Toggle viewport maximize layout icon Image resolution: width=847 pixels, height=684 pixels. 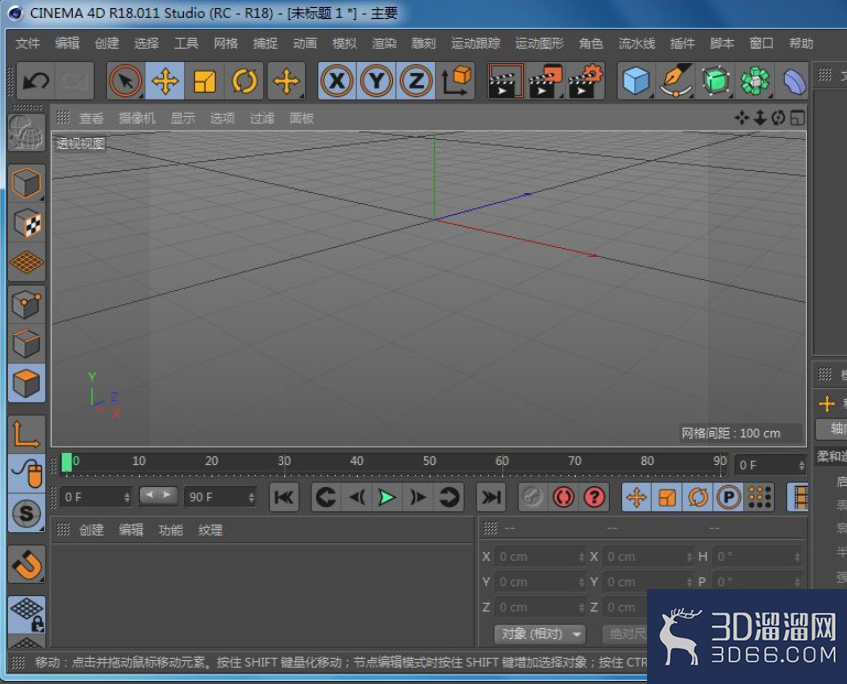797,118
